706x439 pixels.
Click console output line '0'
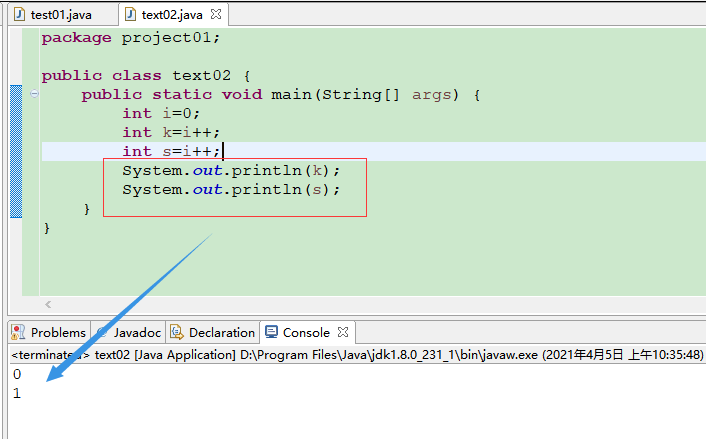17,374
